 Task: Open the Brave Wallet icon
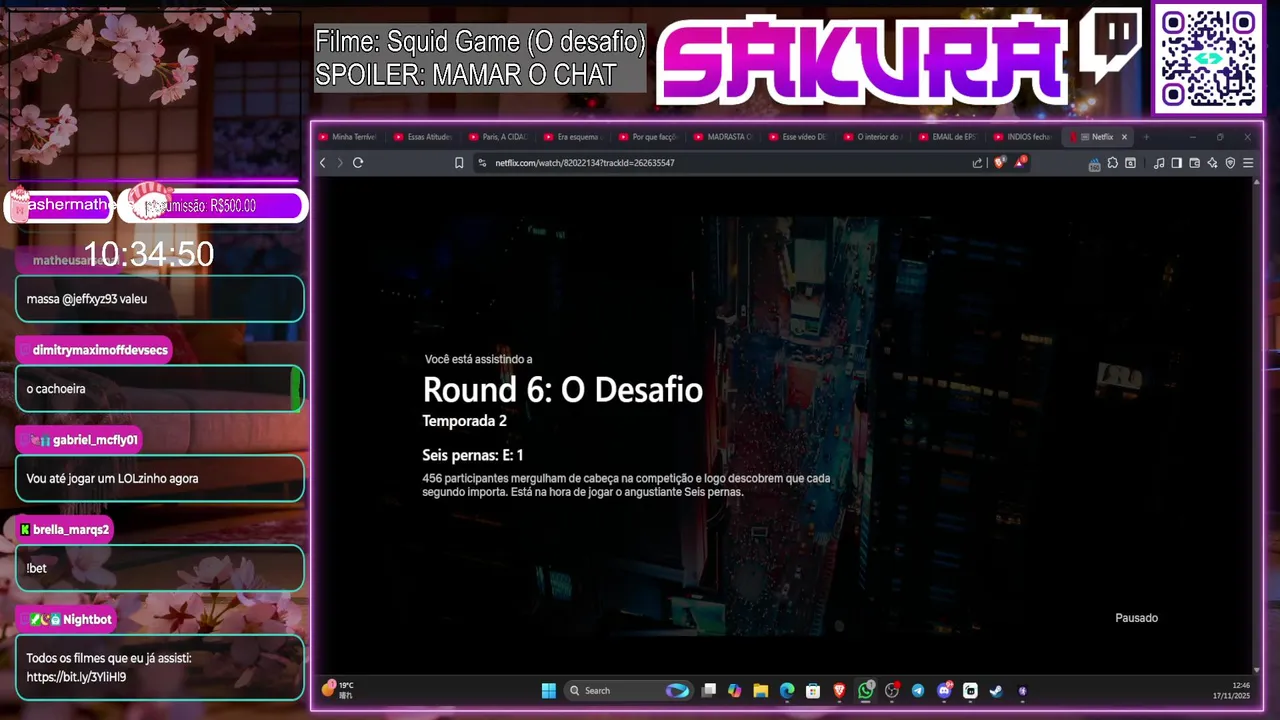pyautogui.click(x=1194, y=163)
